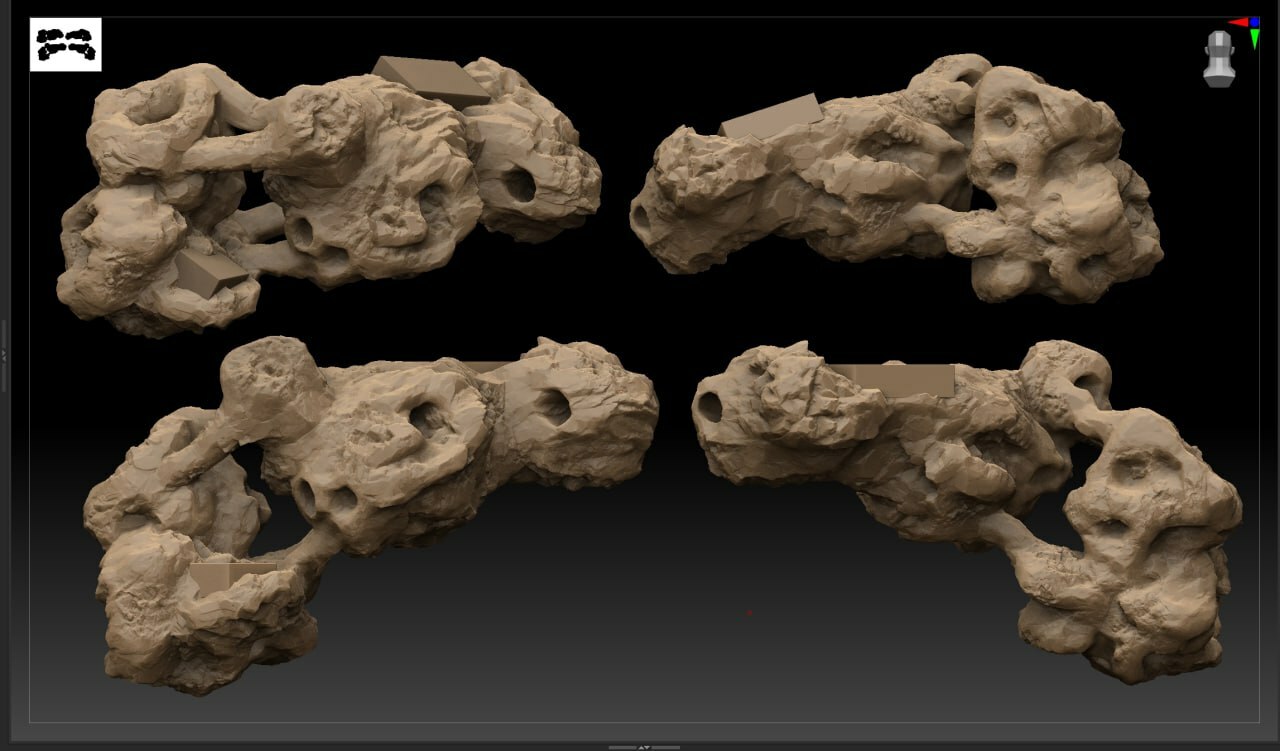Click the round hole at lower-right rock's left tip
The width and height of the screenshot is (1280, 751).
click(710, 405)
